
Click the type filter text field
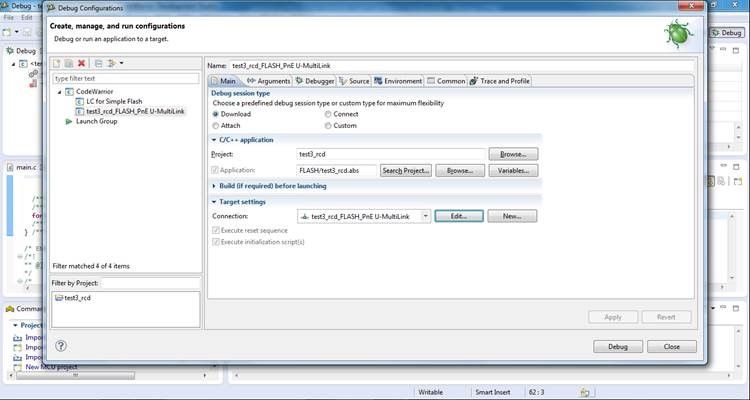126,78
